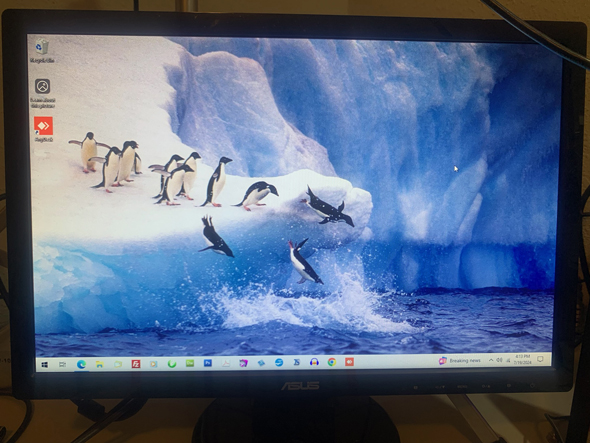
Task: Select the dark picture desktop shortcut icon
Action: coord(43,93)
